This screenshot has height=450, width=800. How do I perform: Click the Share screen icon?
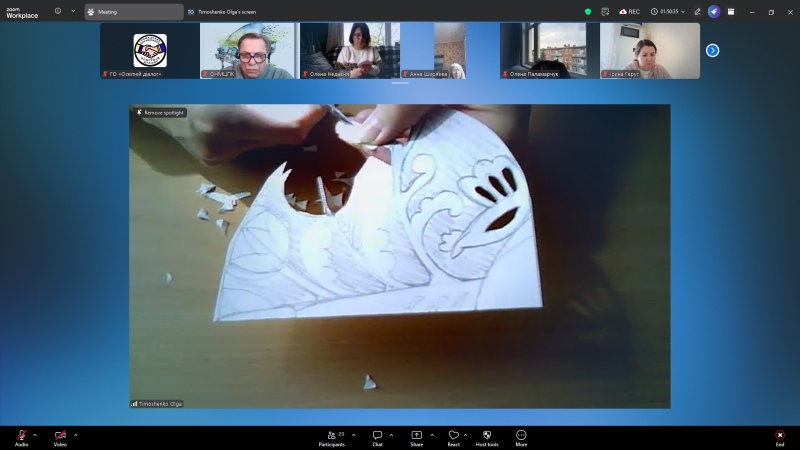[416, 436]
